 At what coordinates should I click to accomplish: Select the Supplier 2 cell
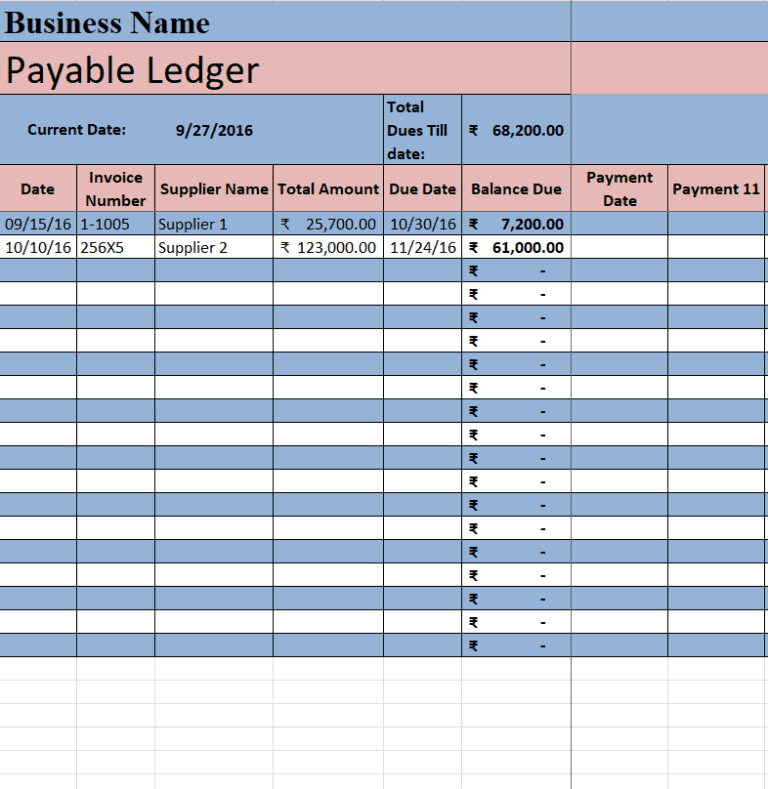pyautogui.click(x=214, y=247)
